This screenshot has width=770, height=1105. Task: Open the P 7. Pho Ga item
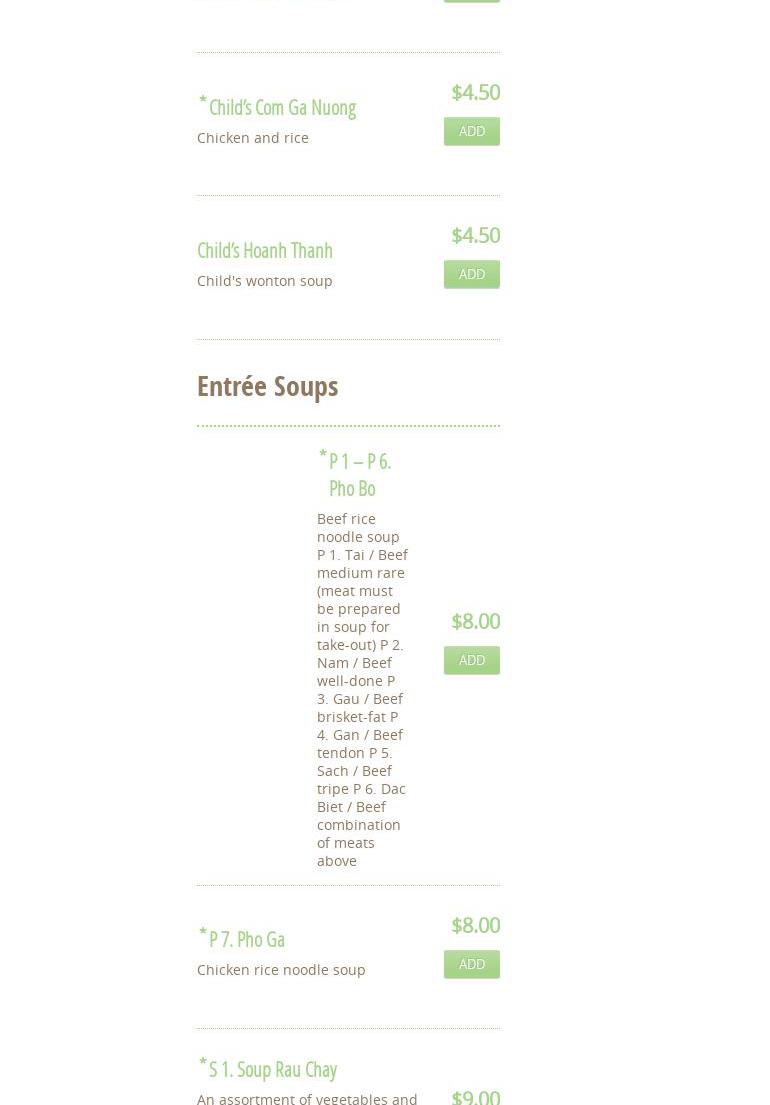coord(247,940)
